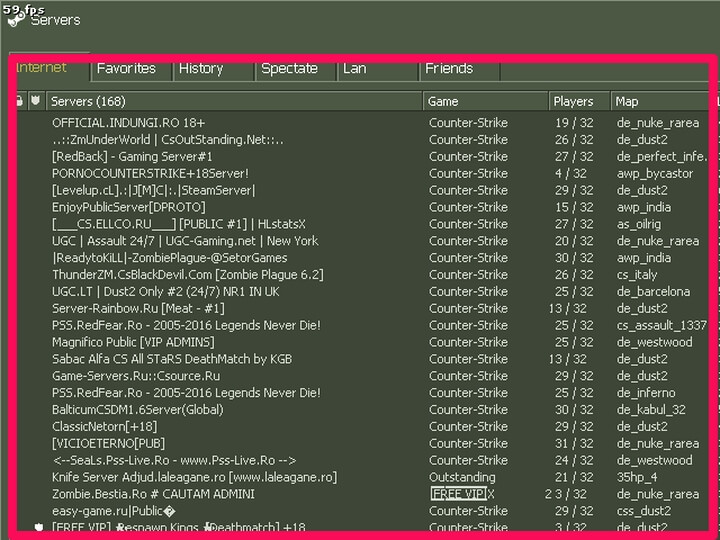Sort by password lock icon column
The height and width of the screenshot is (540, 720).
click(19, 101)
